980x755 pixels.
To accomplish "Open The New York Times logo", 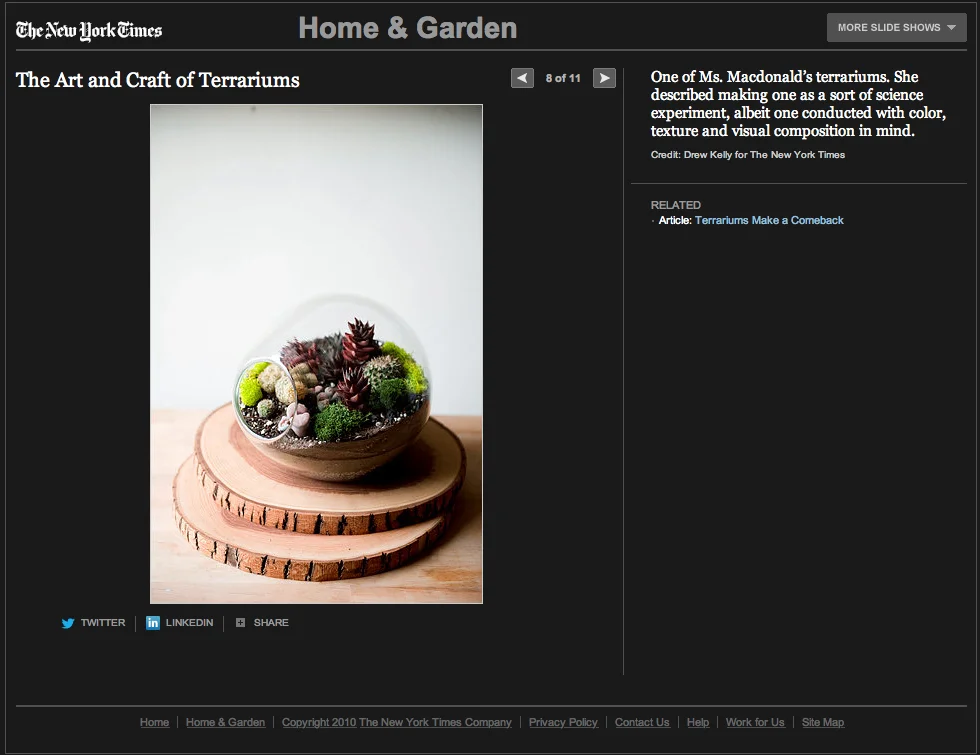I will point(89,30).
